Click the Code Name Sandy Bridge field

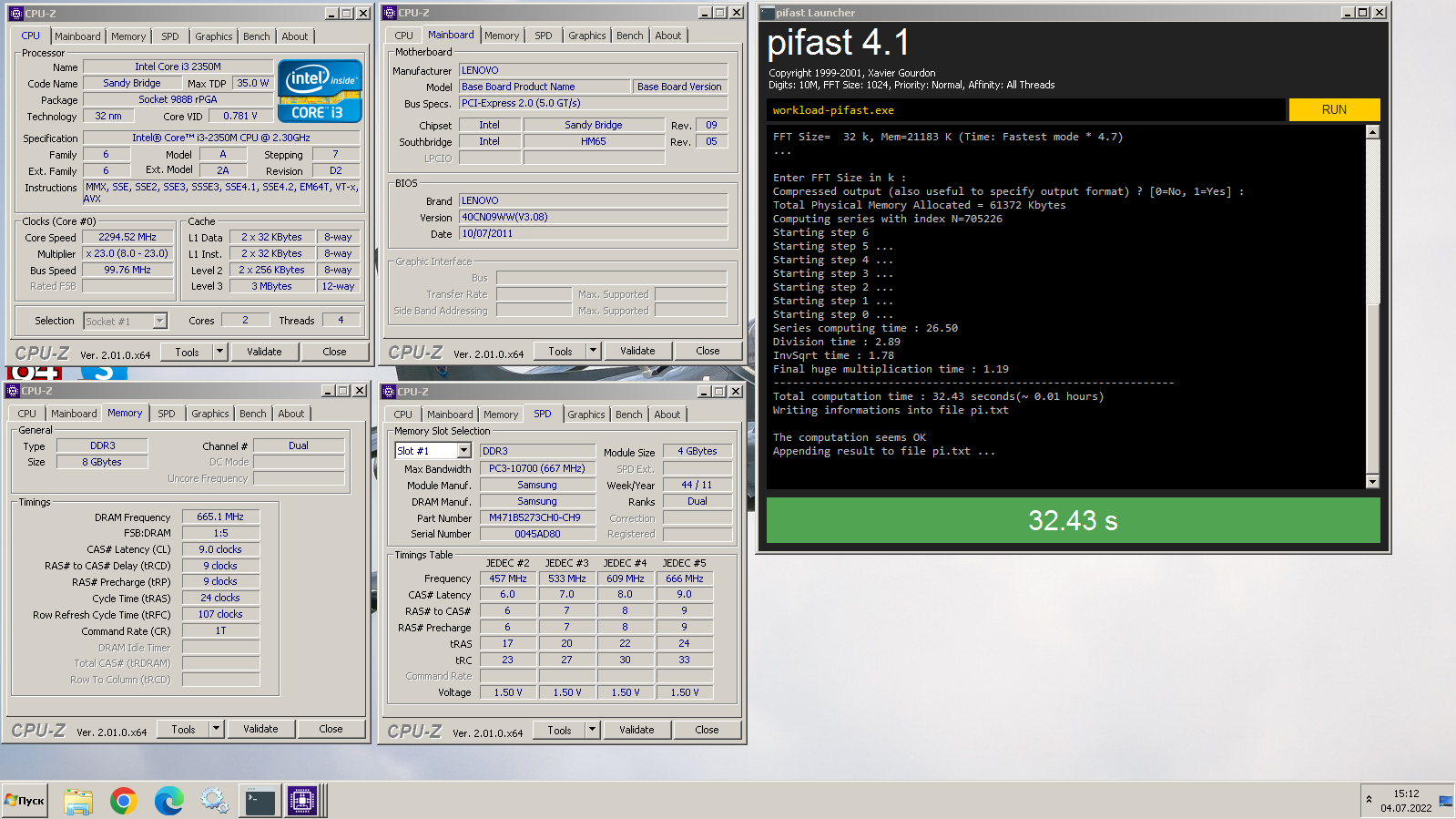132,83
